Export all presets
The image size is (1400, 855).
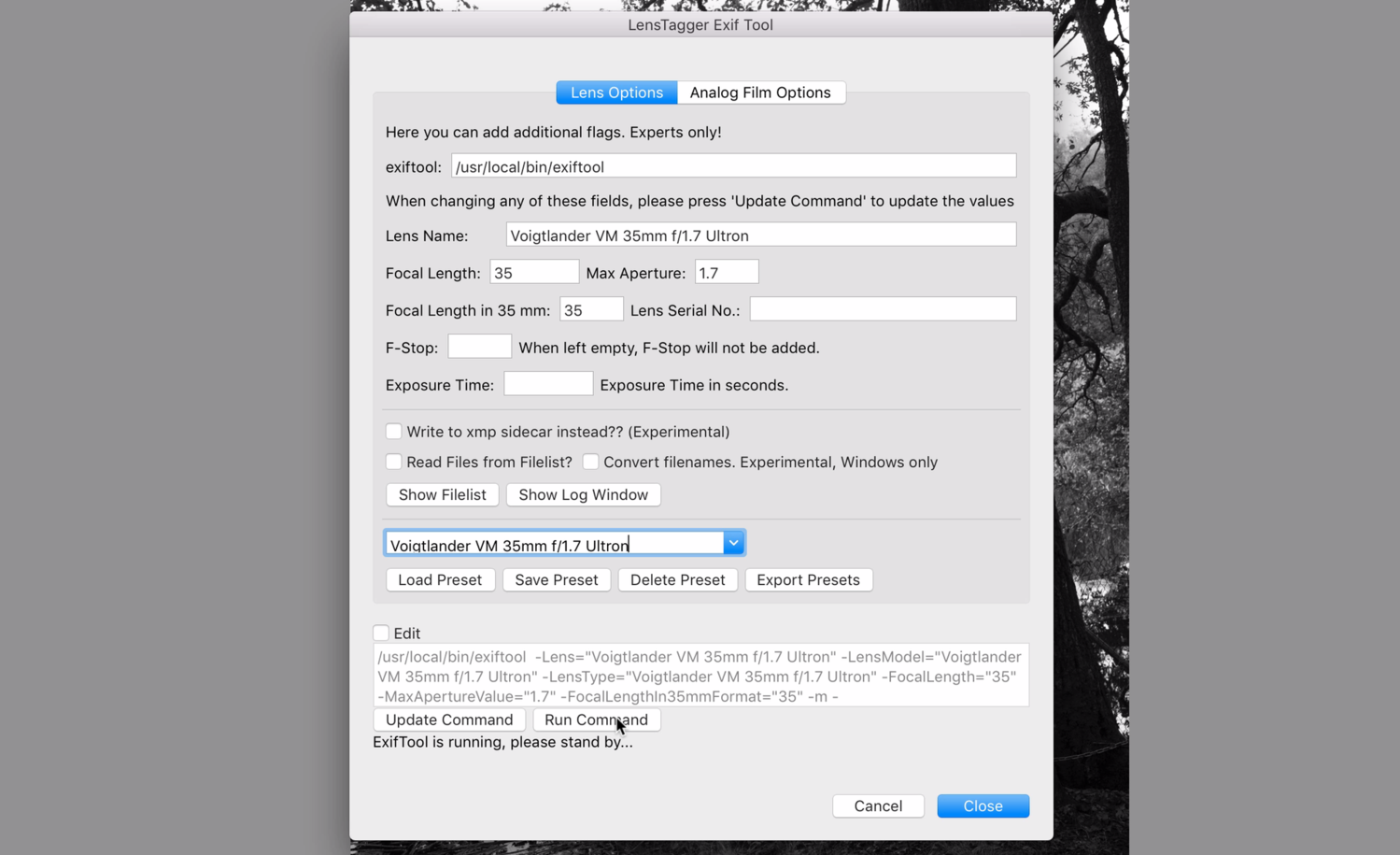tap(808, 579)
